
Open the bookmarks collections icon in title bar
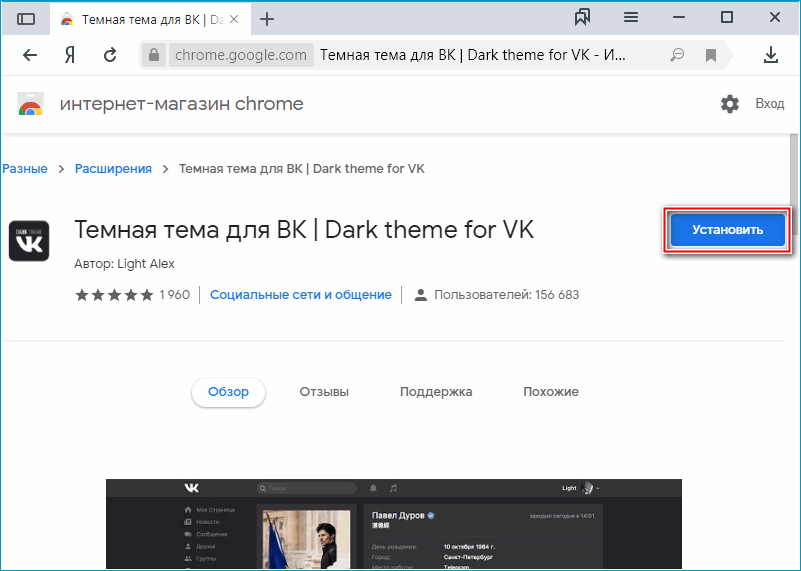click(582, 17)
